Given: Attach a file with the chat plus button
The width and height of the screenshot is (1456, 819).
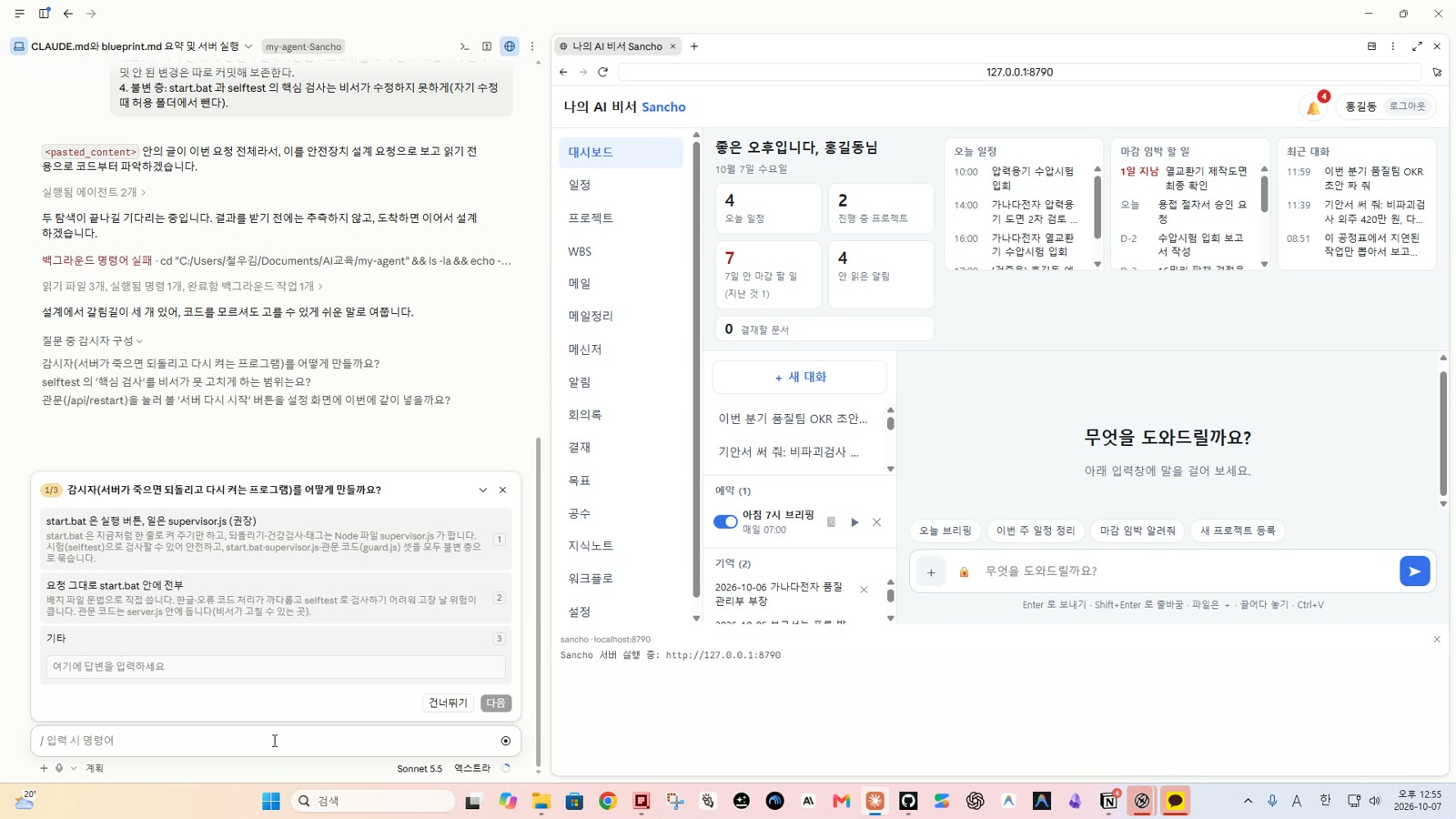Looking at the screenshot, I should click(x=931, y=572).
